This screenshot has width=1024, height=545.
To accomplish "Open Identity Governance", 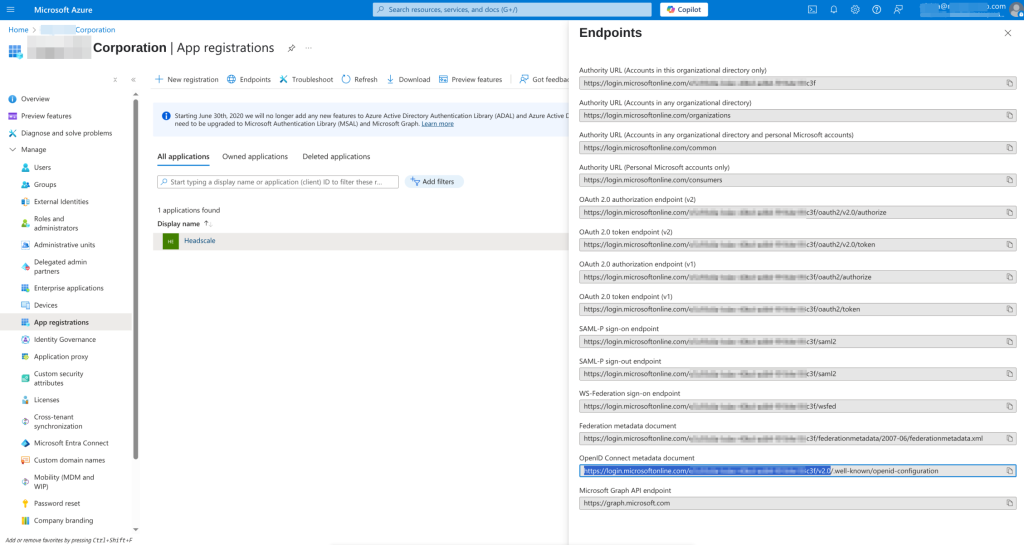I will (65, 339).
